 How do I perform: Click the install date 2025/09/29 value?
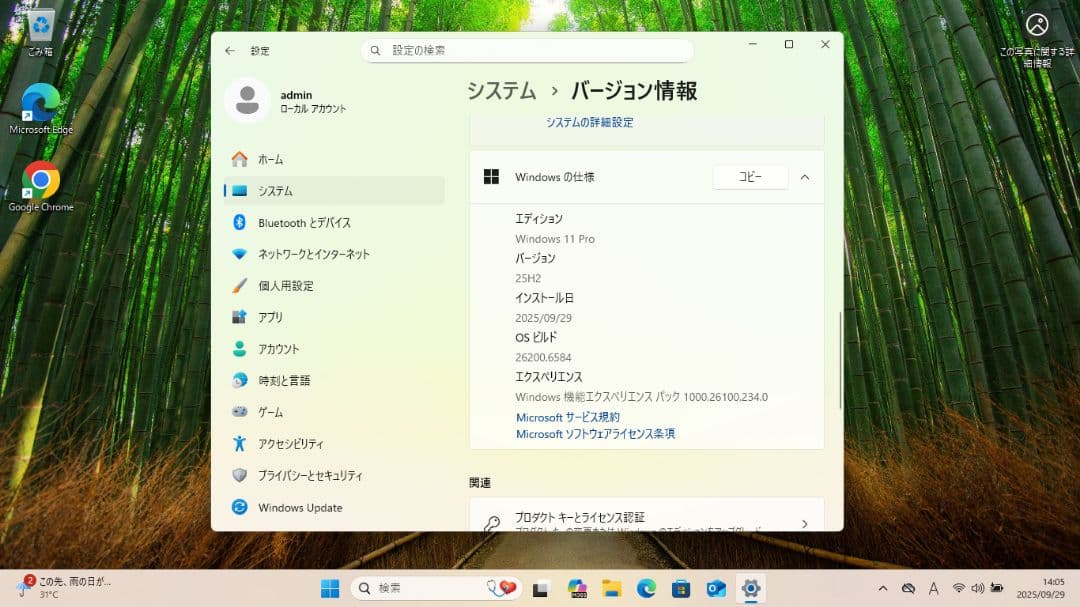click(543, 318)
